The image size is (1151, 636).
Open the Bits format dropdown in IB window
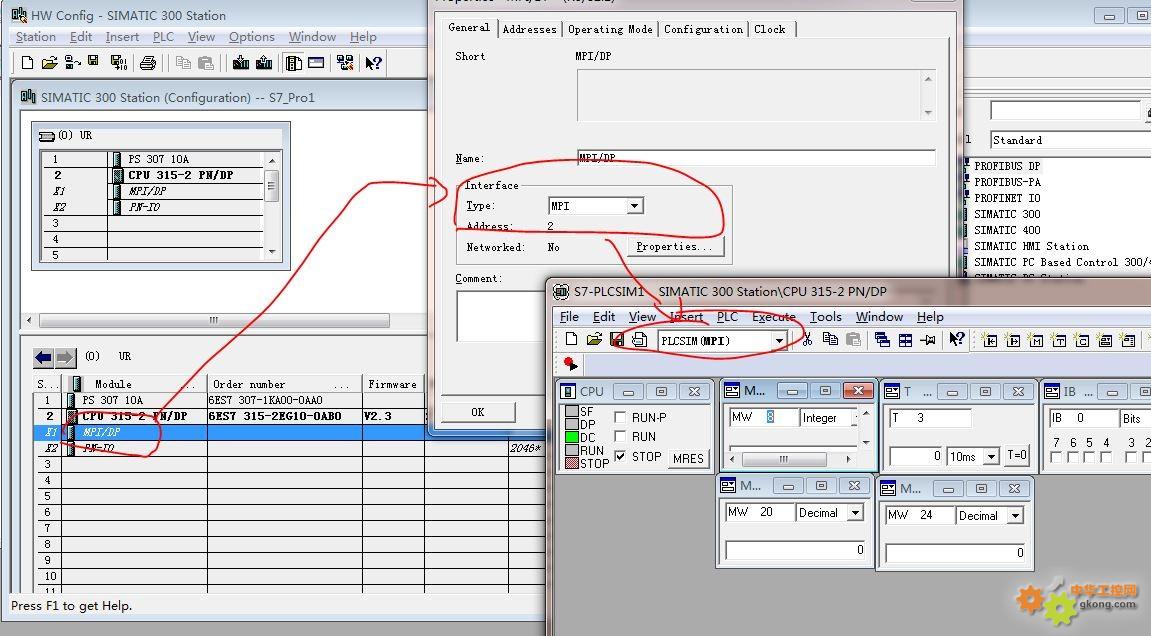coord(1135,419)
